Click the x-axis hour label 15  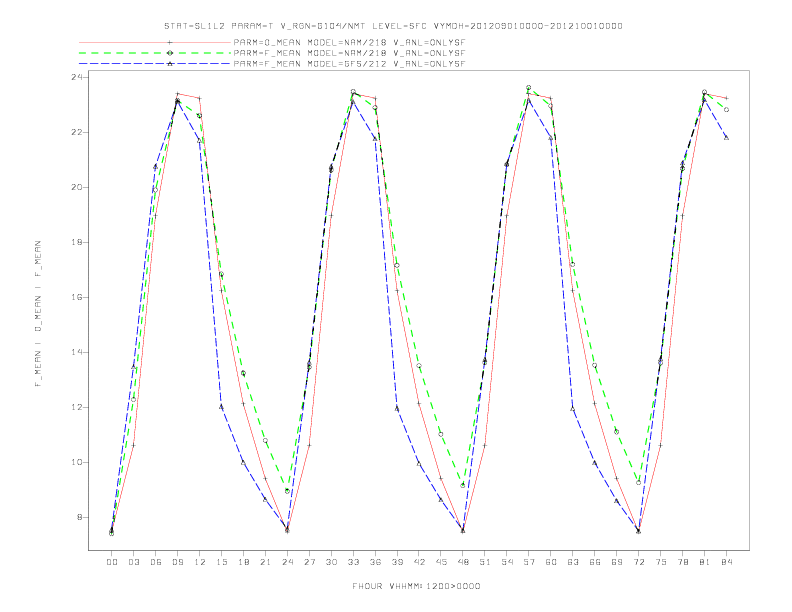tap(221, 562)
